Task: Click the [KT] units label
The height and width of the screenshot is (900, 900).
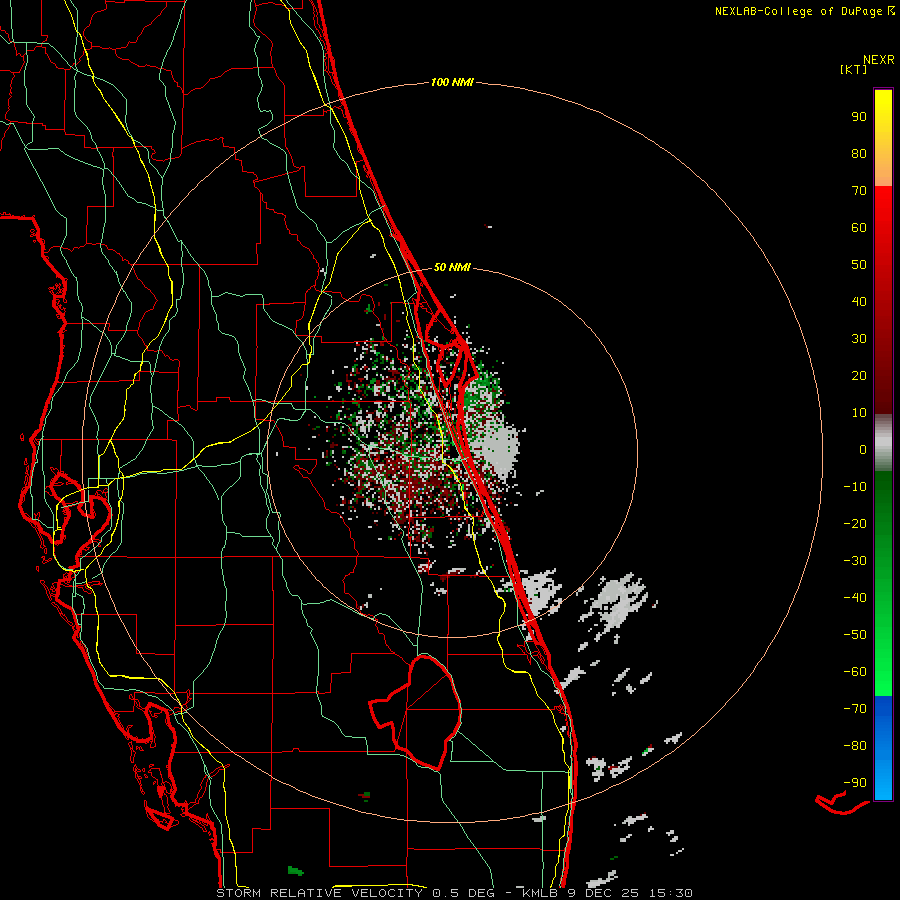Action: click(x=854, y=69)
